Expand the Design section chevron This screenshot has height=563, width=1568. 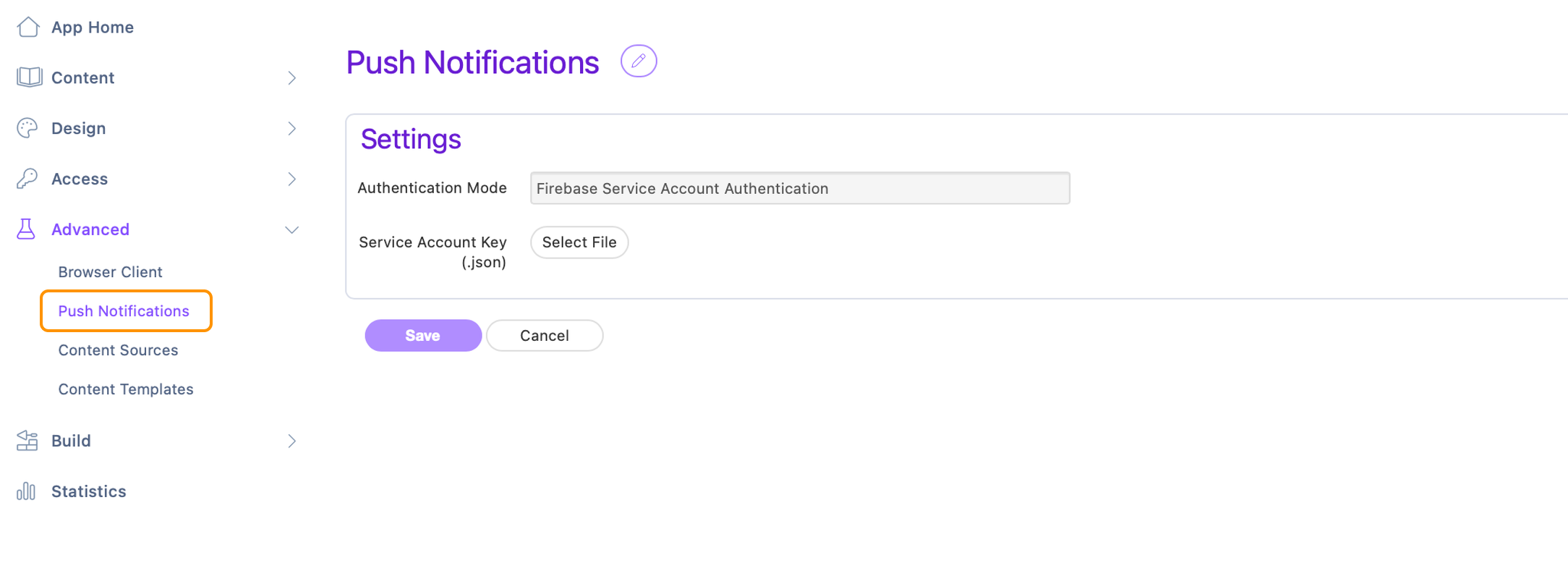click(x=292, y=129)
